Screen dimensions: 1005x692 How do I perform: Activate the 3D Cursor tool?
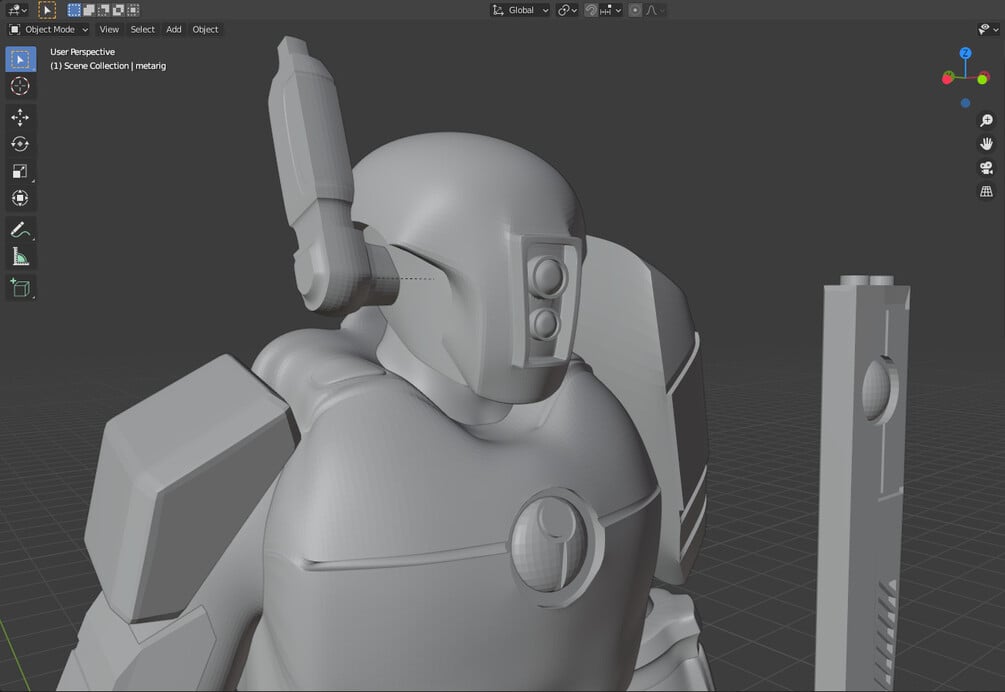21,86
